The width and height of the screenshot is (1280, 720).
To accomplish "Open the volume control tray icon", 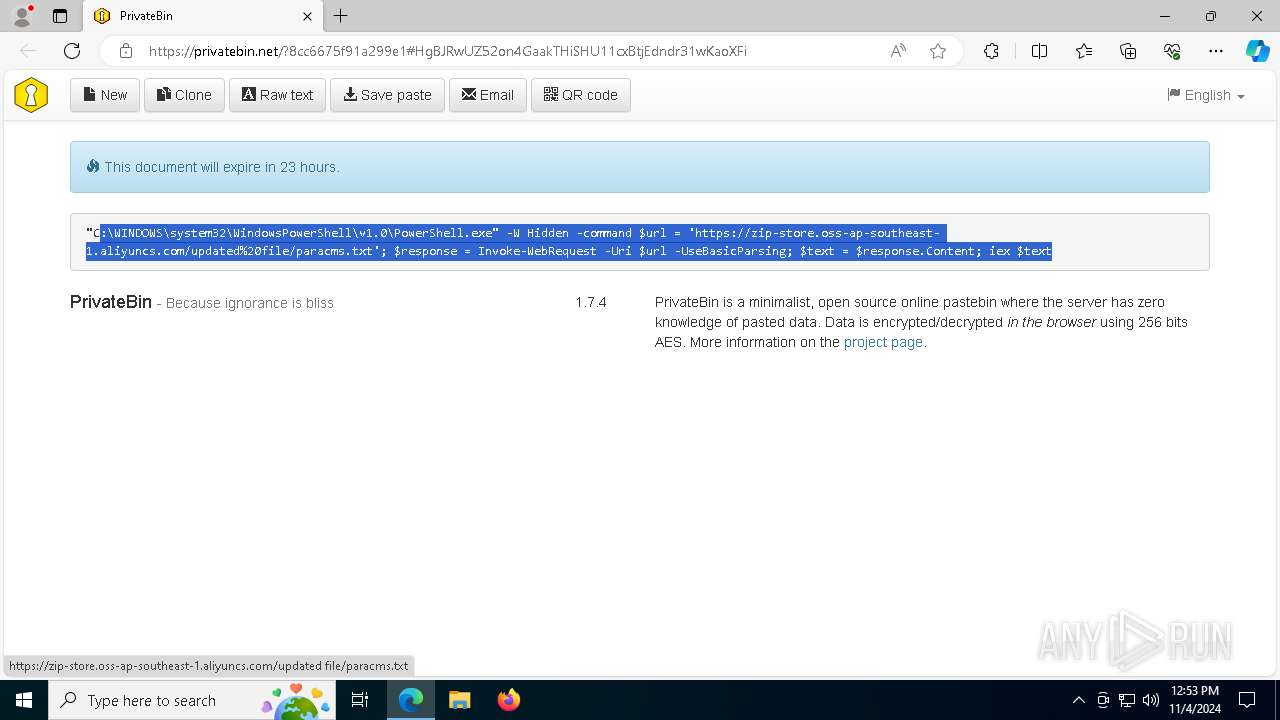I will (x=1151, y=700).
